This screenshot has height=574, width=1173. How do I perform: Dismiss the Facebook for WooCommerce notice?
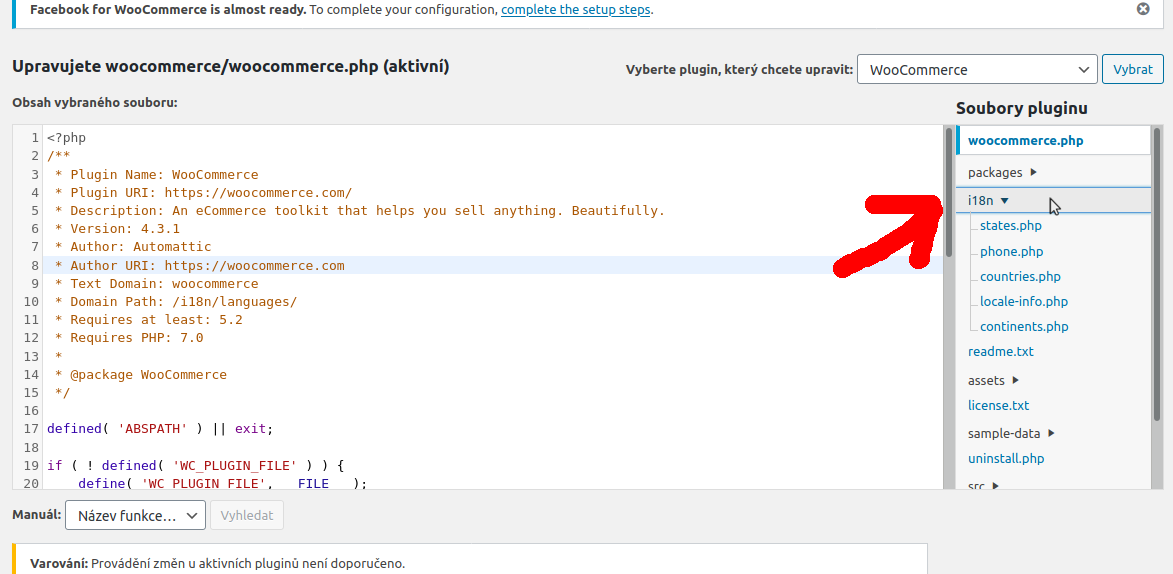[1142, 9]
